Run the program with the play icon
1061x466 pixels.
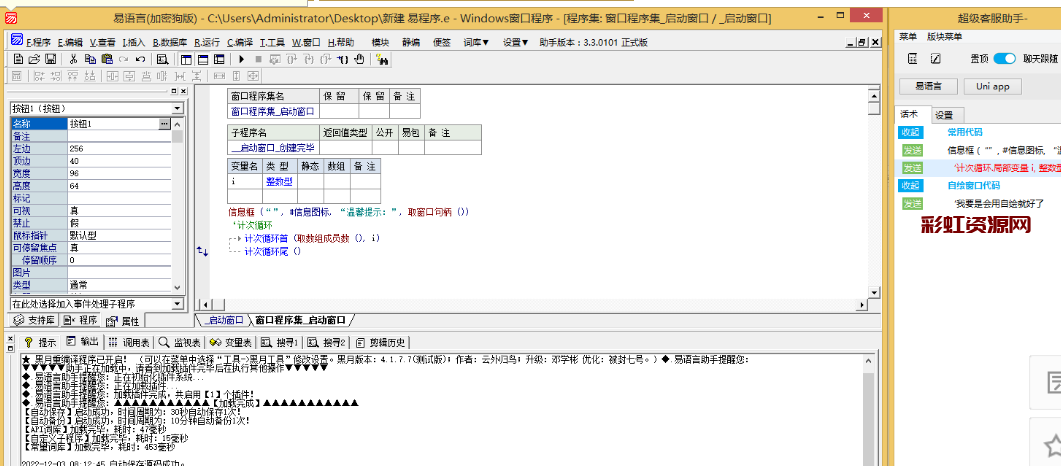[x=241, y=59]
